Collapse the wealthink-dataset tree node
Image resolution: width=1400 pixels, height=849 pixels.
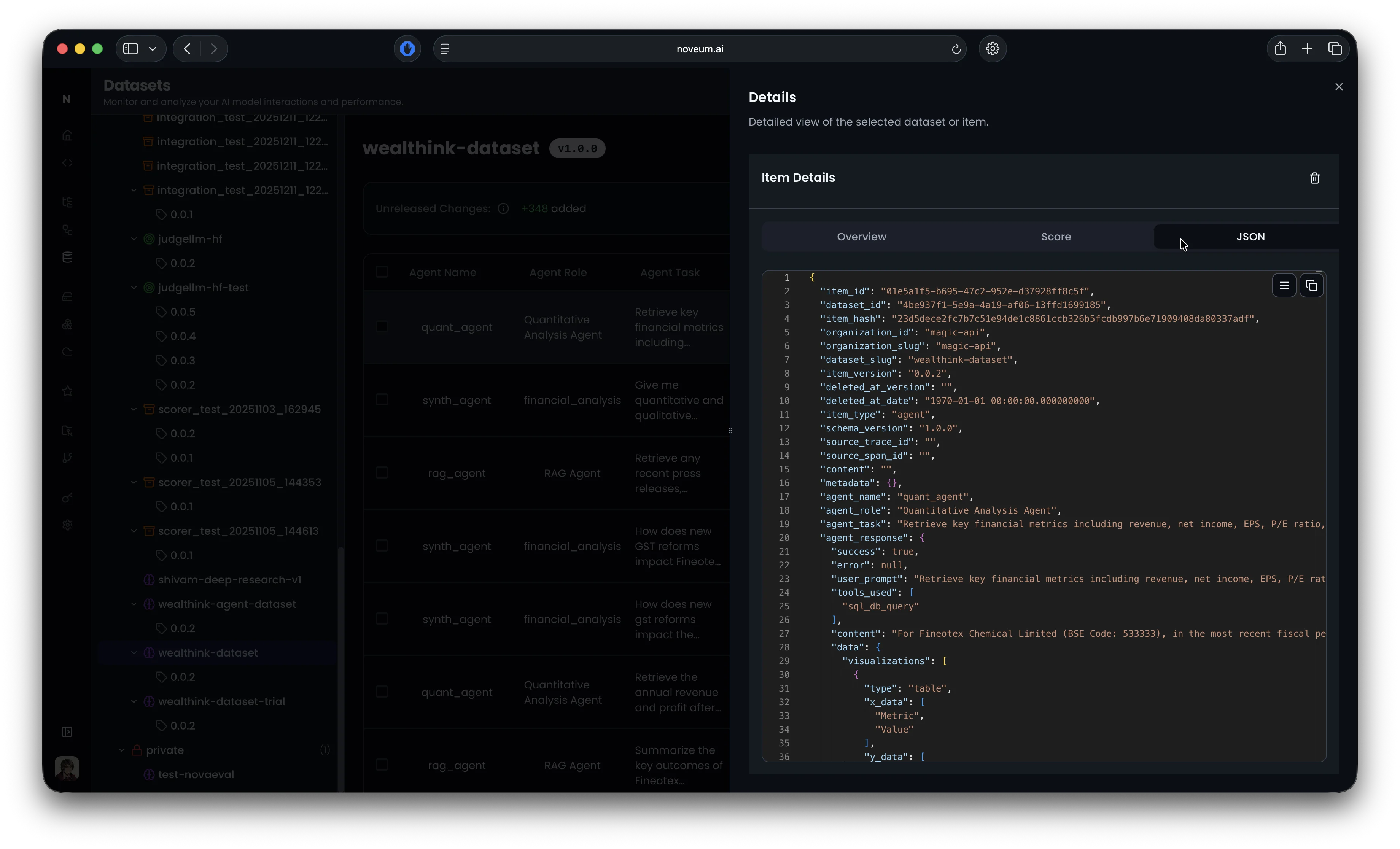tap(134, 653)
